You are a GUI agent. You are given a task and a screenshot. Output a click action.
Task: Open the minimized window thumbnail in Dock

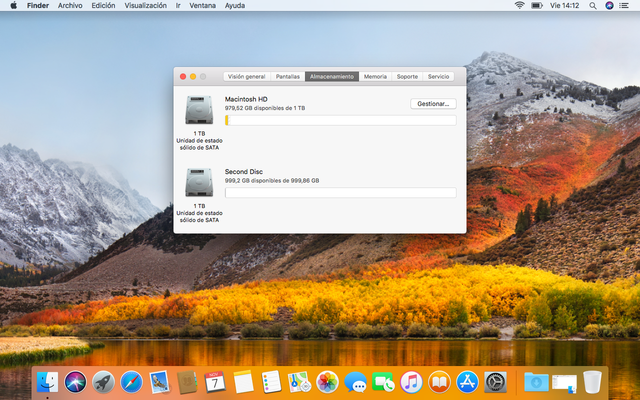point(564,384)
